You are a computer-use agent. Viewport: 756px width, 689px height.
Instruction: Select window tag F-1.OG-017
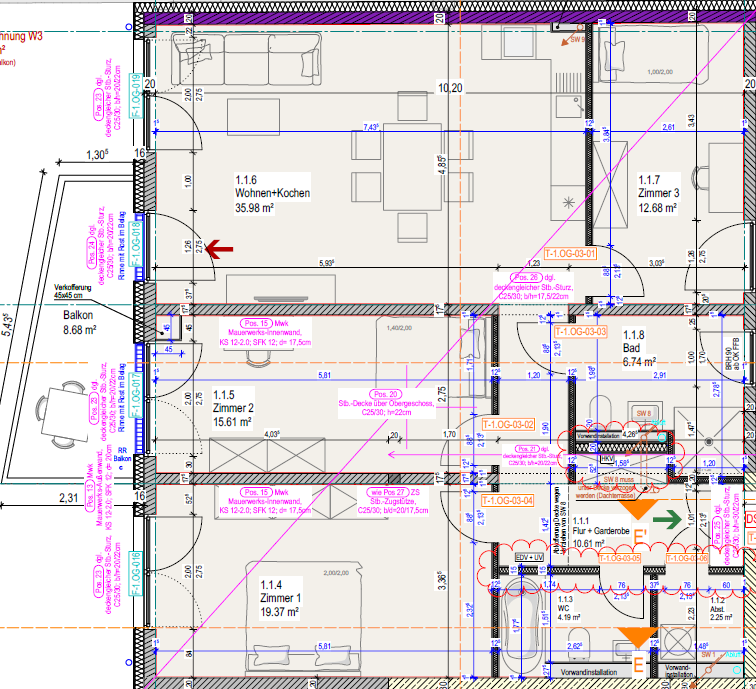(136, 395)
